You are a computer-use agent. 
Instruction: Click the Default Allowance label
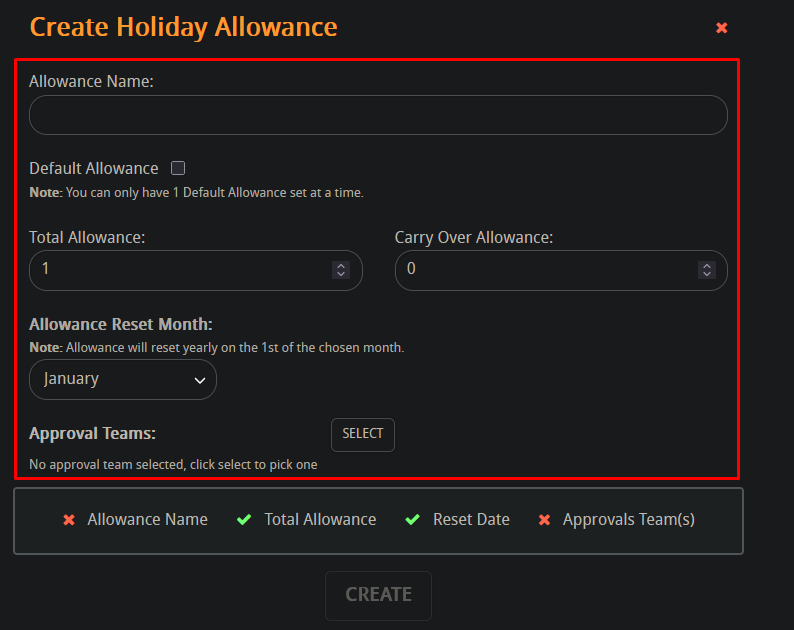pyautogui.click(x=94, y=168)
